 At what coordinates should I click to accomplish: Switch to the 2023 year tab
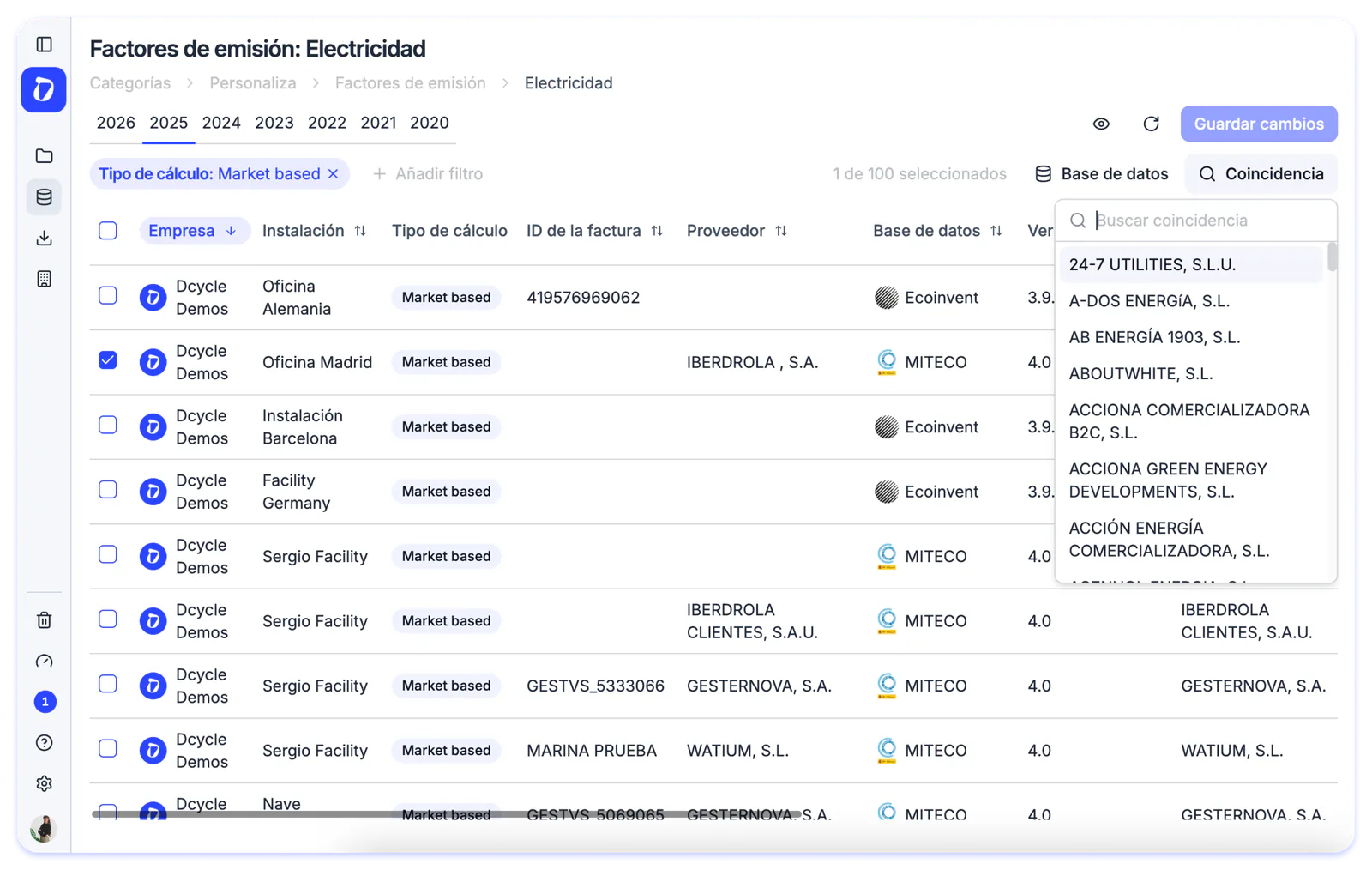274,123
